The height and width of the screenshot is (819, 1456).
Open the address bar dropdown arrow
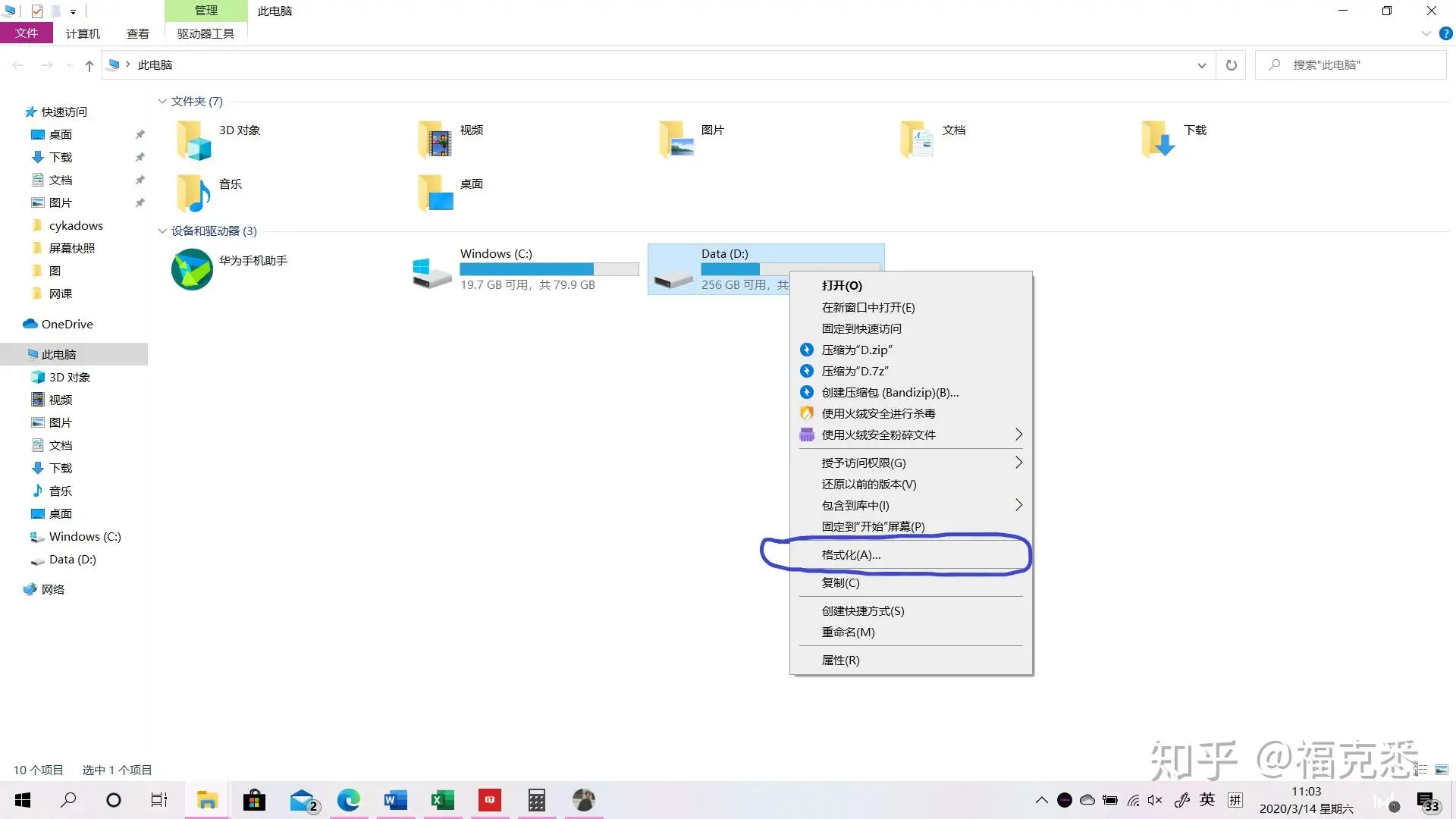coord(1202,64)
